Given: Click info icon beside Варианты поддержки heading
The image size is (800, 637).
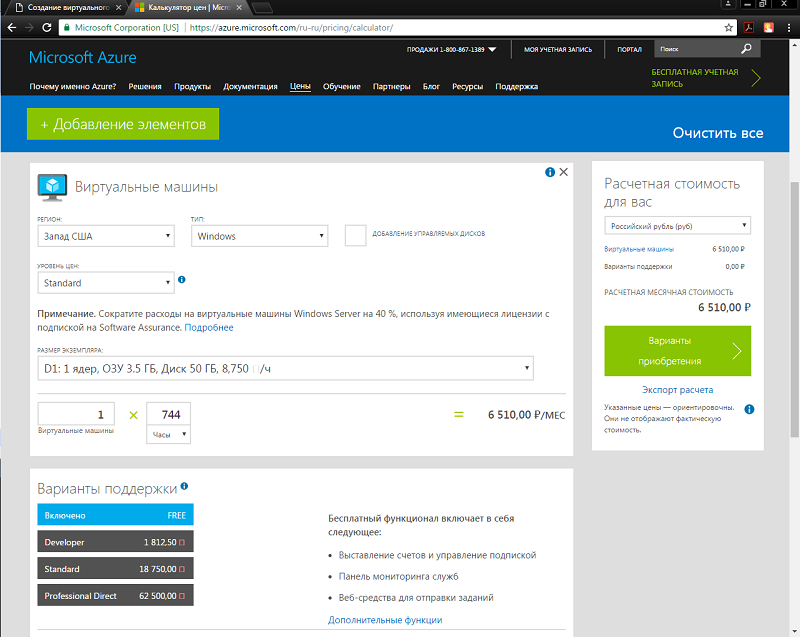Looking at the screenshot, I should [x=184, y=486].
